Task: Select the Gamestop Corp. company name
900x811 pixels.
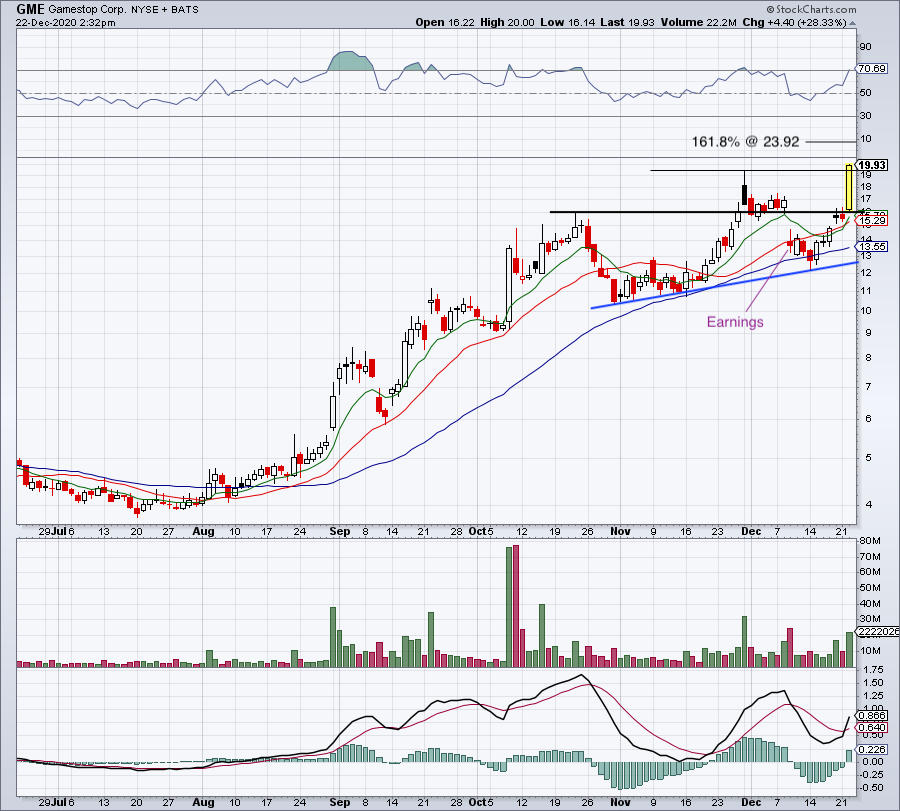Action: click(87, 9)
